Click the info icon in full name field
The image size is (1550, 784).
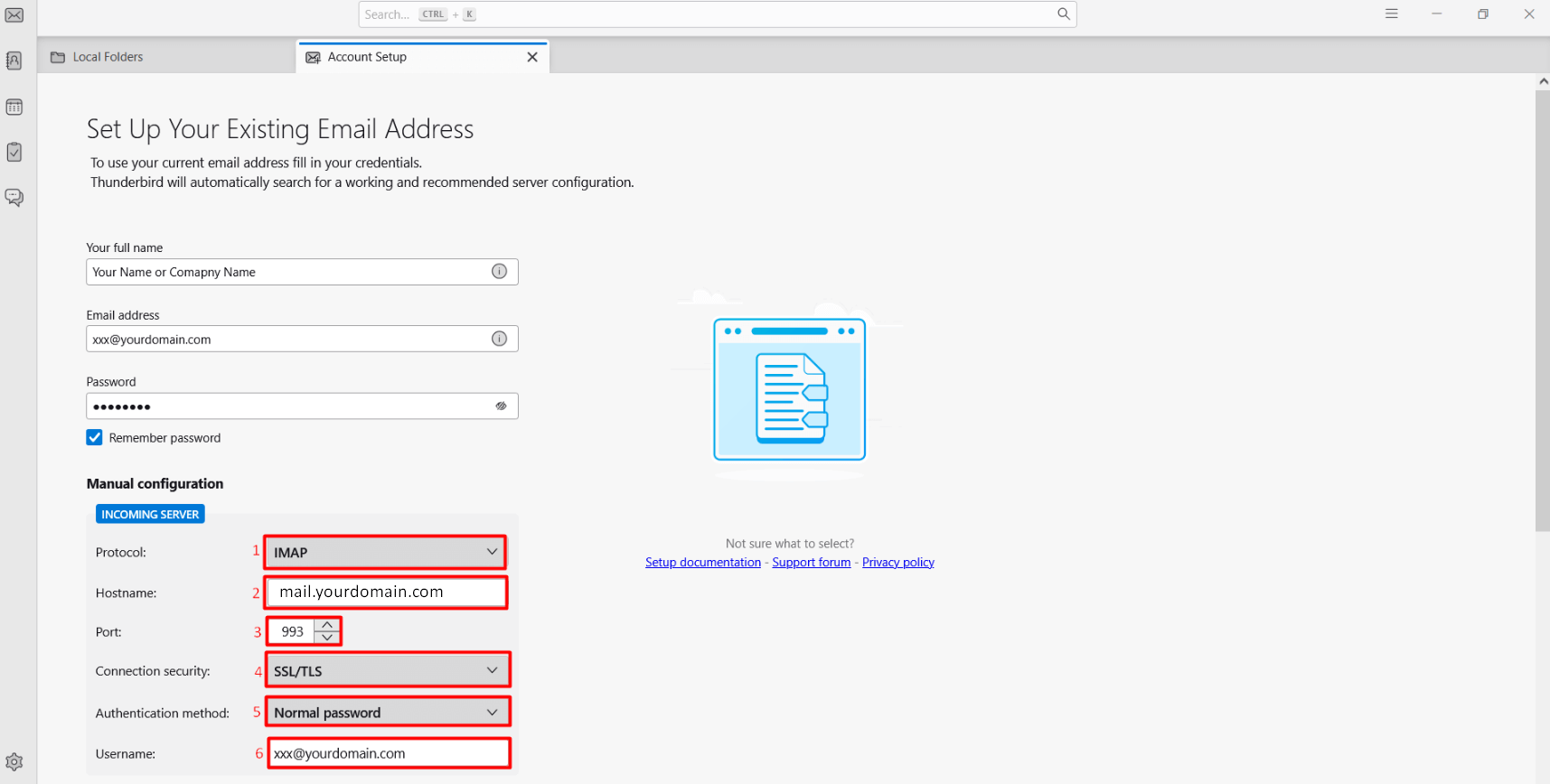click(x=499, y=272)
